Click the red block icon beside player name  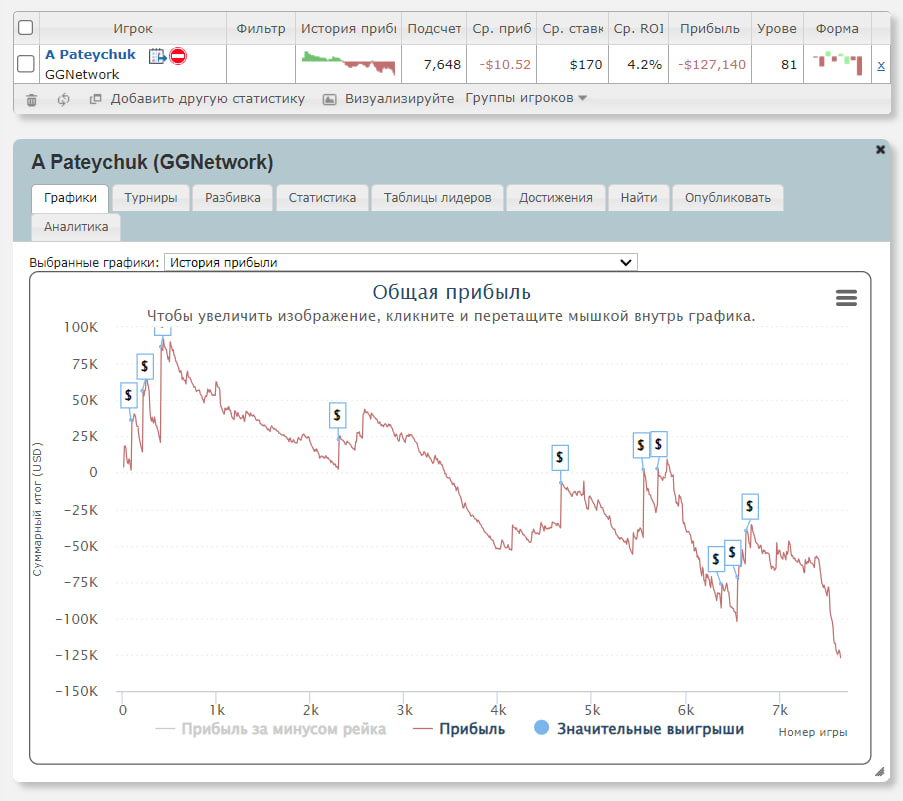pyautogui.click(x=178, y=56)
